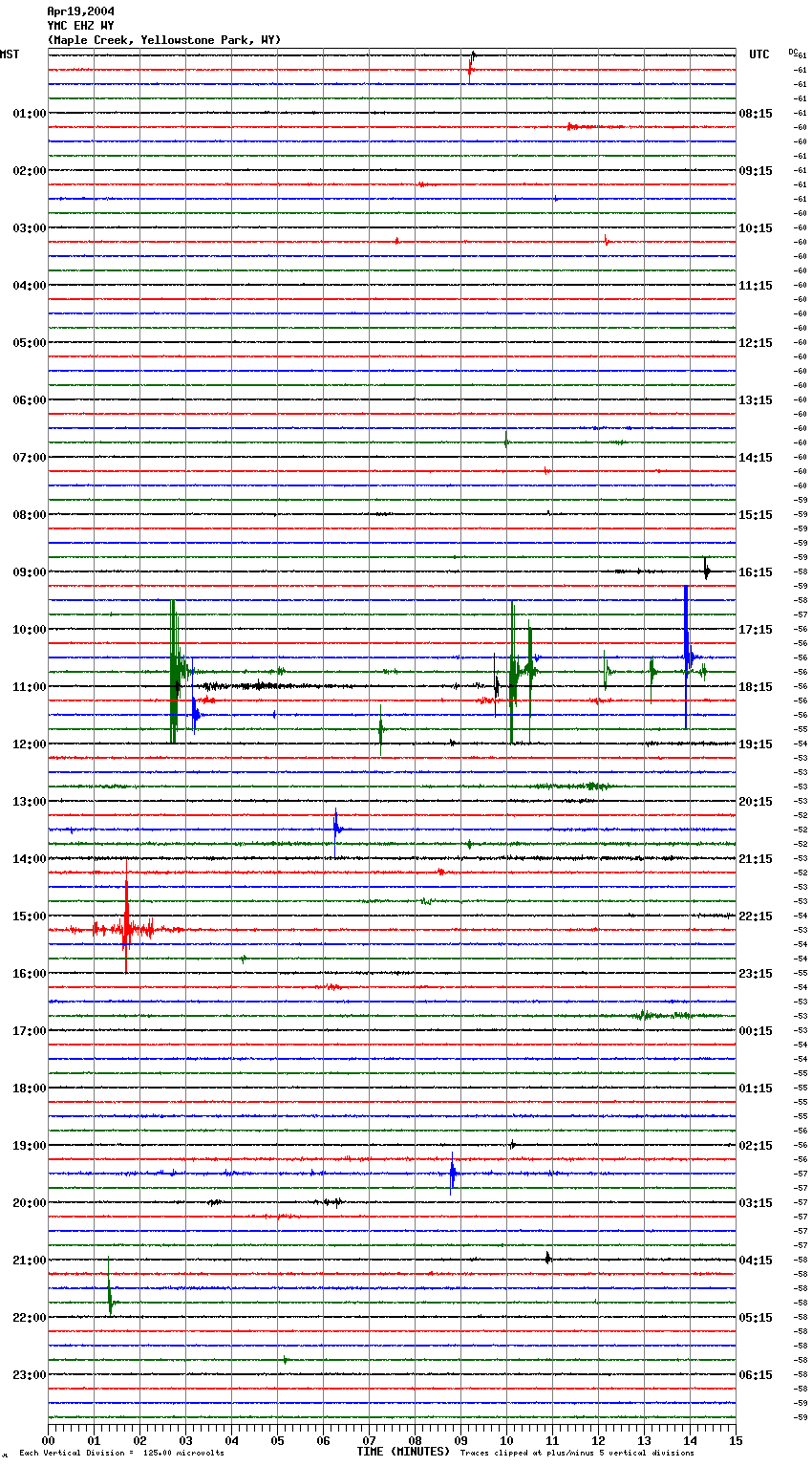Select the '(Maple Creek, Yellowstone Park, WY)' title line
Image resolution: width=812 pixels, height=1466 pixels.
pyautogui.click(x=164, y=40)
